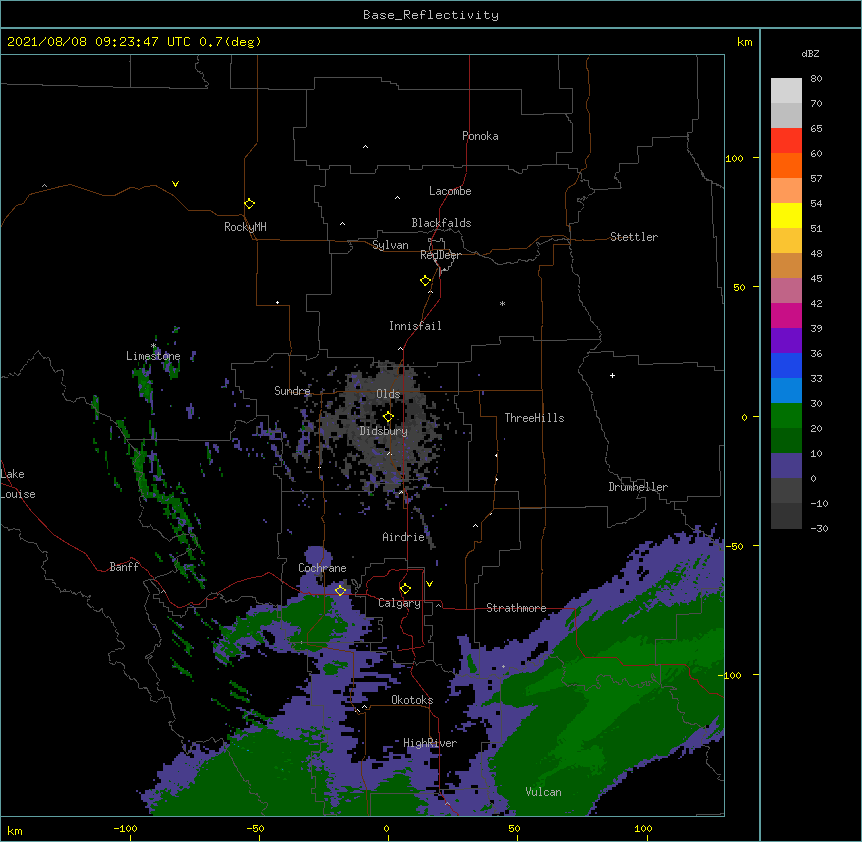Click the -100 tick on the vertical axis
862x842 pixels.
(x=731, y=675)
